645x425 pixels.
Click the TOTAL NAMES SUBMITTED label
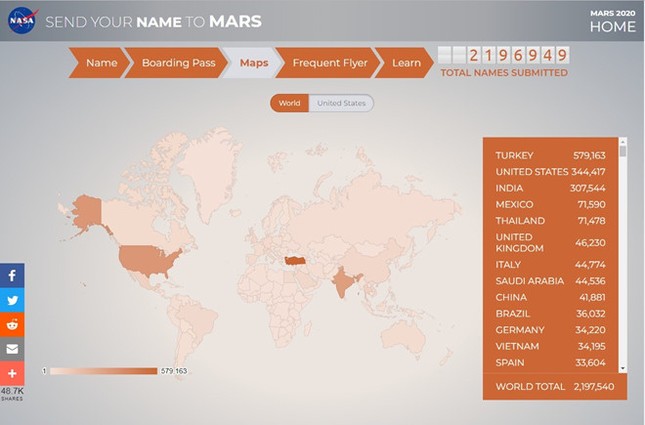coord(504,73)
